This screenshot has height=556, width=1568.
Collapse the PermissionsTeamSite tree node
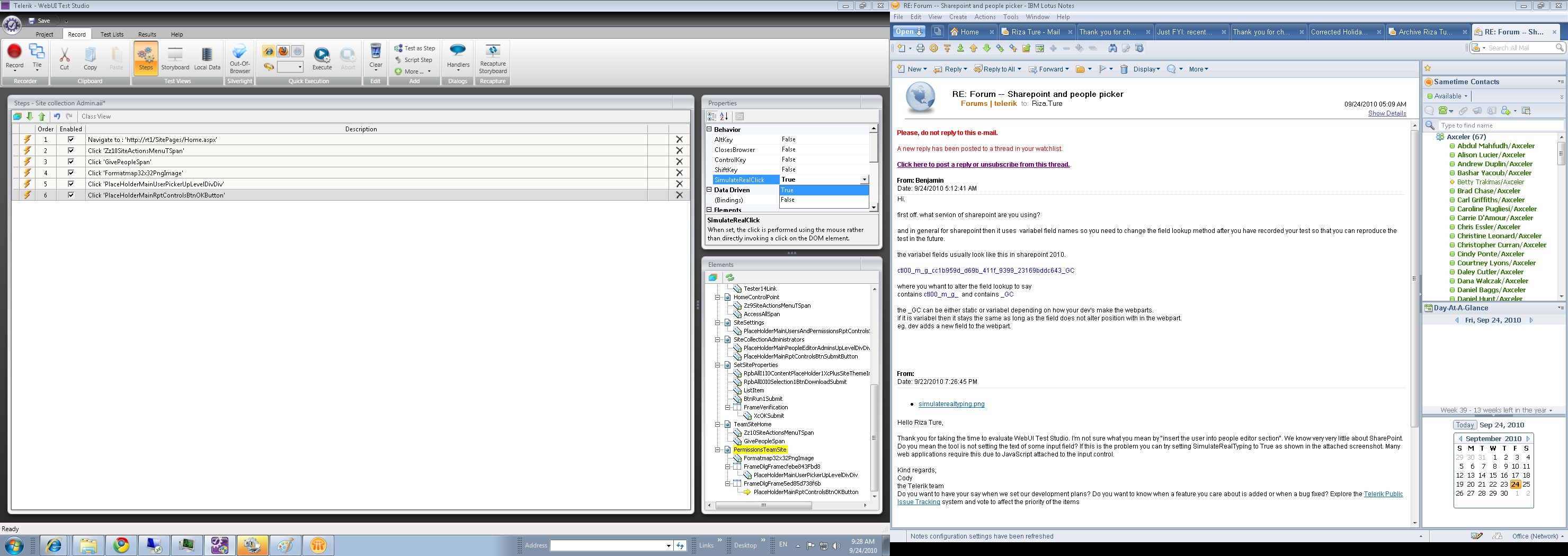(x=718, y=450)
